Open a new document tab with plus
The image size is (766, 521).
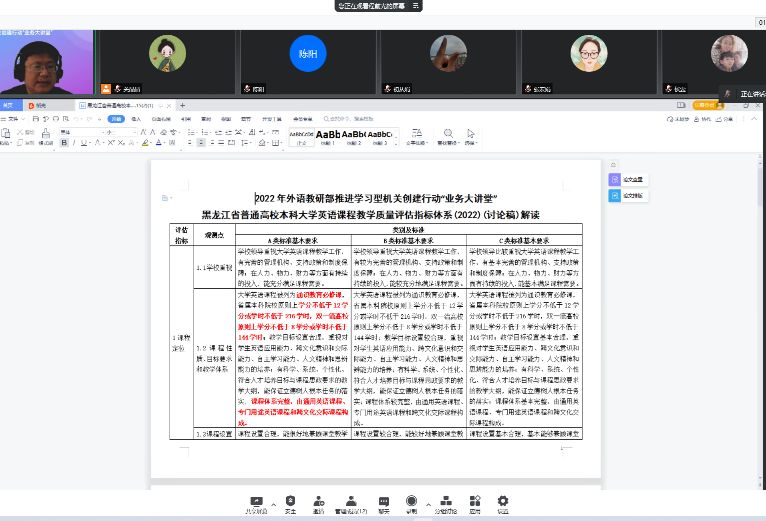(x=182, y=105)
